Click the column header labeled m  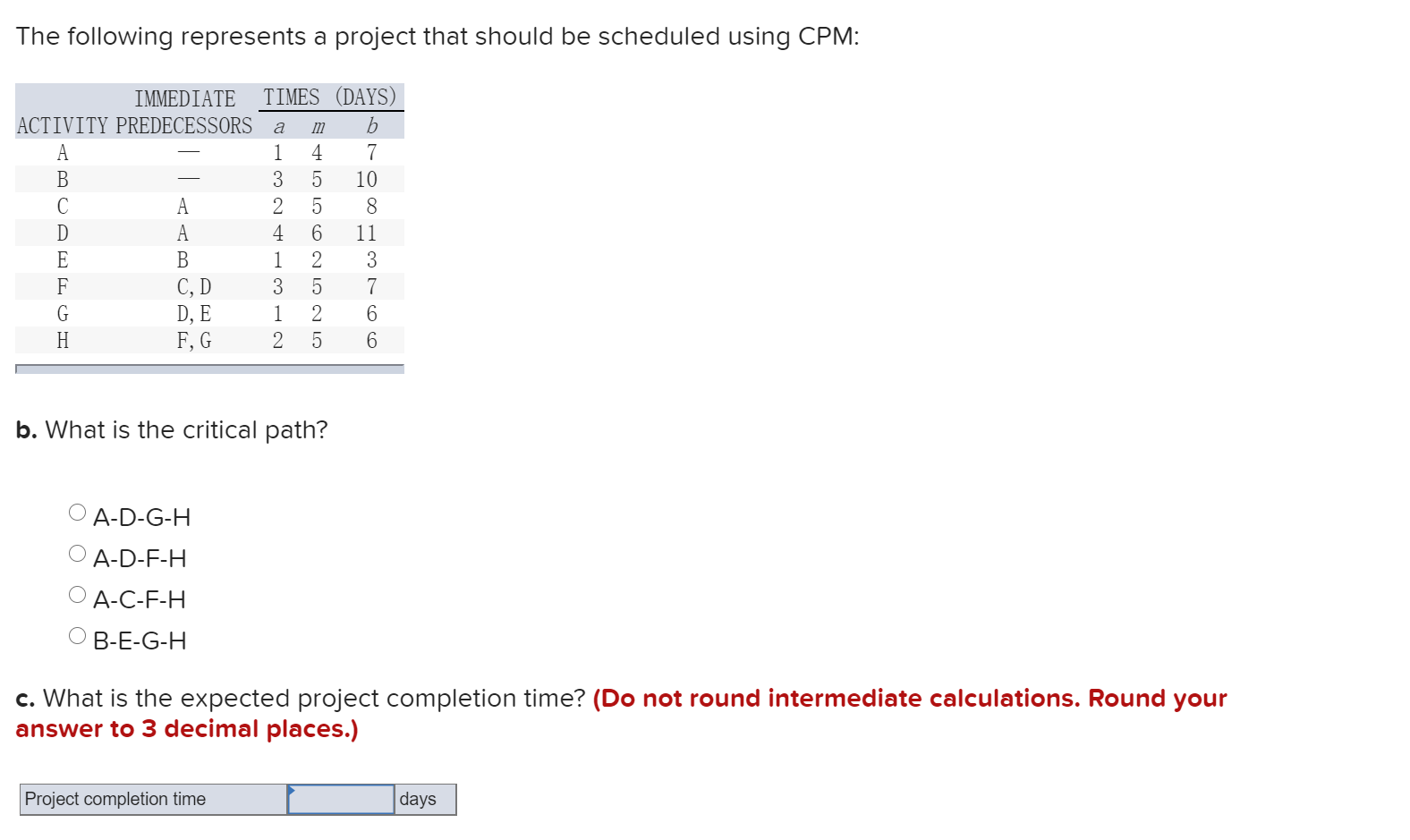tap(318, 126)
